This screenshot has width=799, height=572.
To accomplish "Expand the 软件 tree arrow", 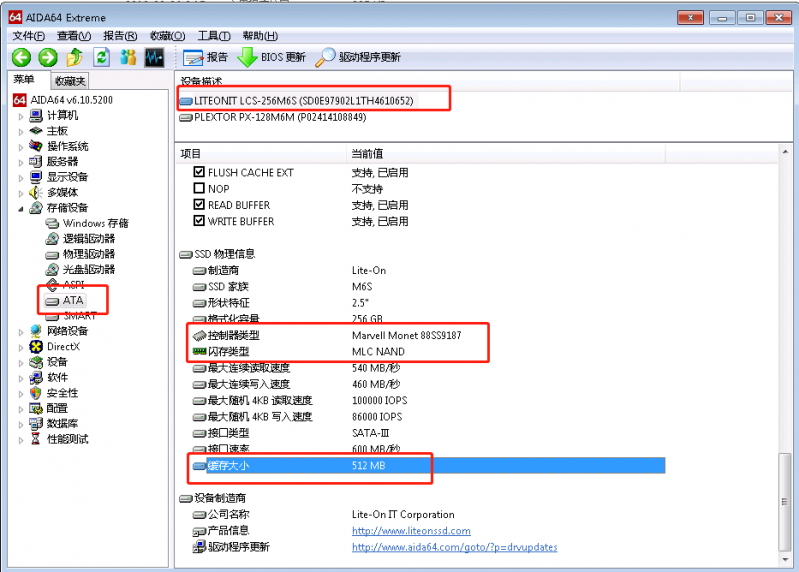I will 21,378.
